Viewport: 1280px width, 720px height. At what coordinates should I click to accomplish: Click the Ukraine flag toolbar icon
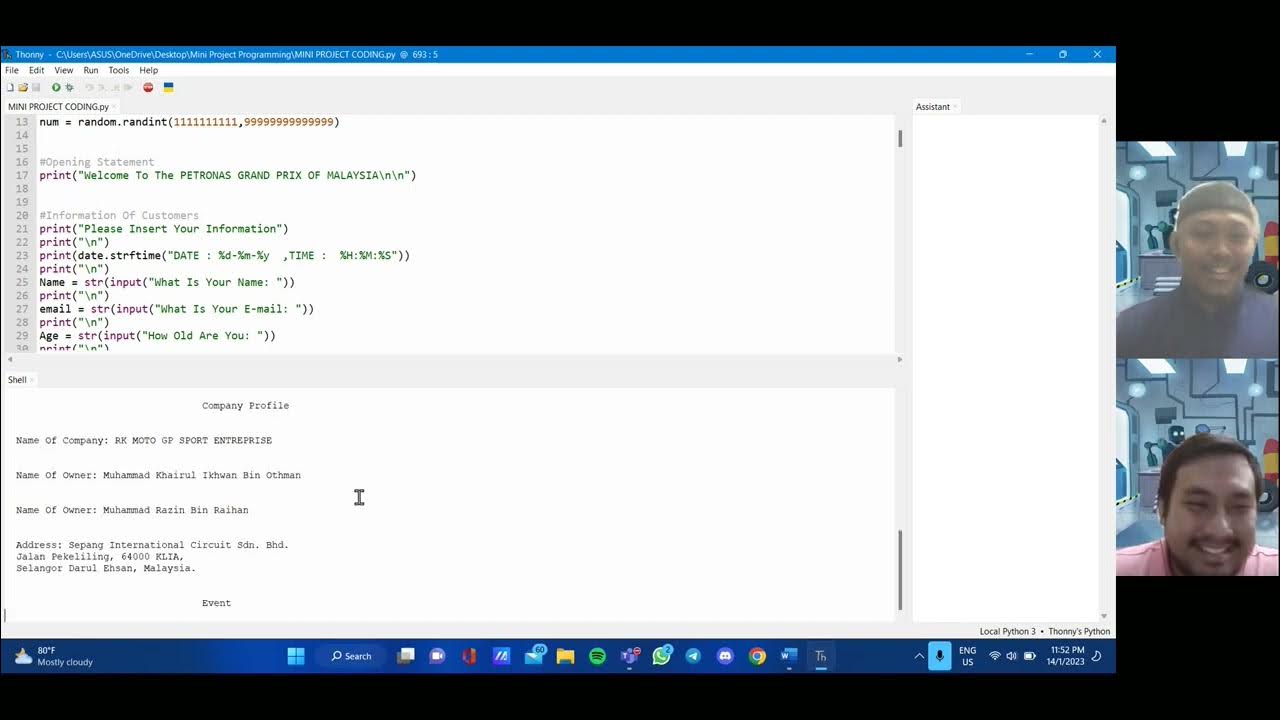tap(168, 87)
